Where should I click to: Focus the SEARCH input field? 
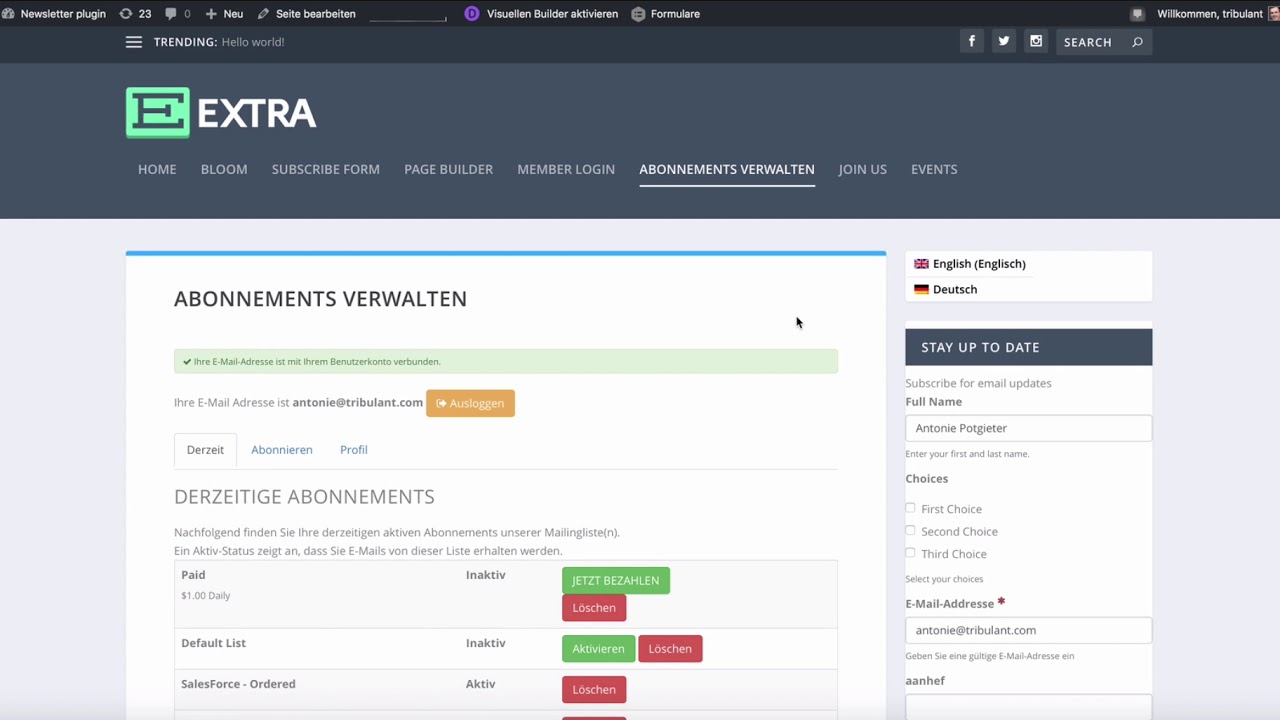pyautogui.click(x=1090, y=42)
